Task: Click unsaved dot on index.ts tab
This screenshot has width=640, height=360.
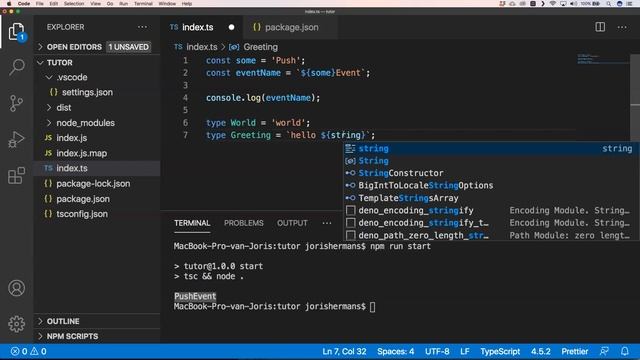Action: pos(231,27)
